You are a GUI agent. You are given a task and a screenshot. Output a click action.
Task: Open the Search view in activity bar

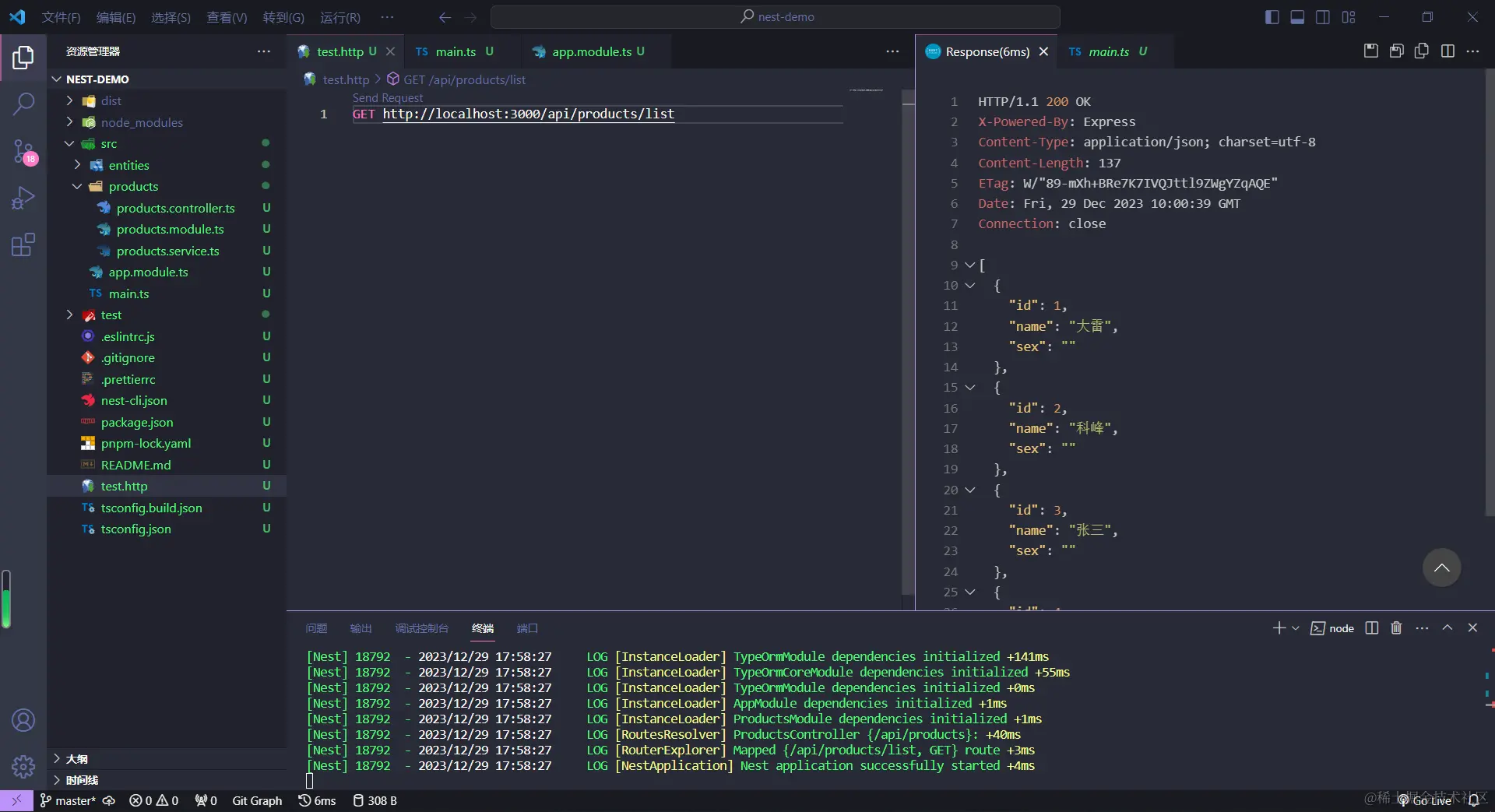23,104
